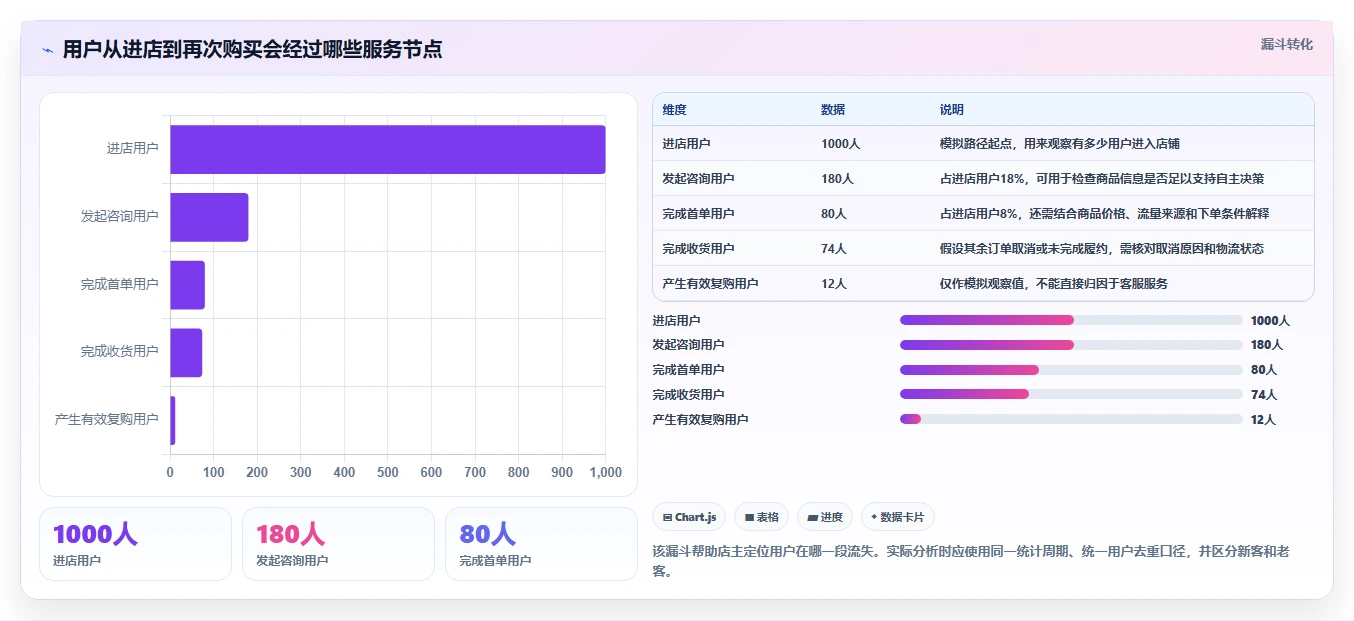Click the 完成首单用户 bar in the chart
The height and width of the screenshot is (621, 1354).
187,285
